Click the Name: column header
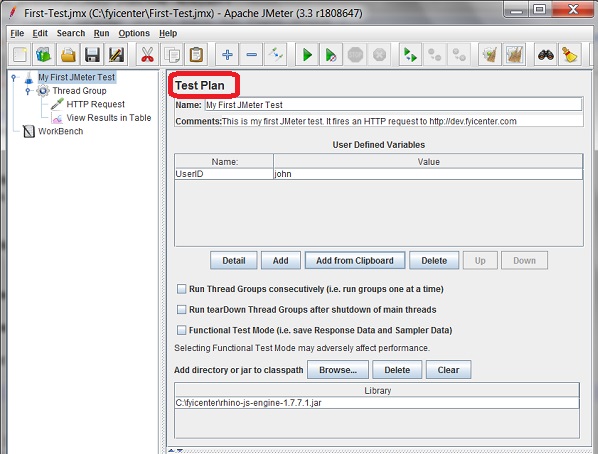 click(x=224, y=162)
